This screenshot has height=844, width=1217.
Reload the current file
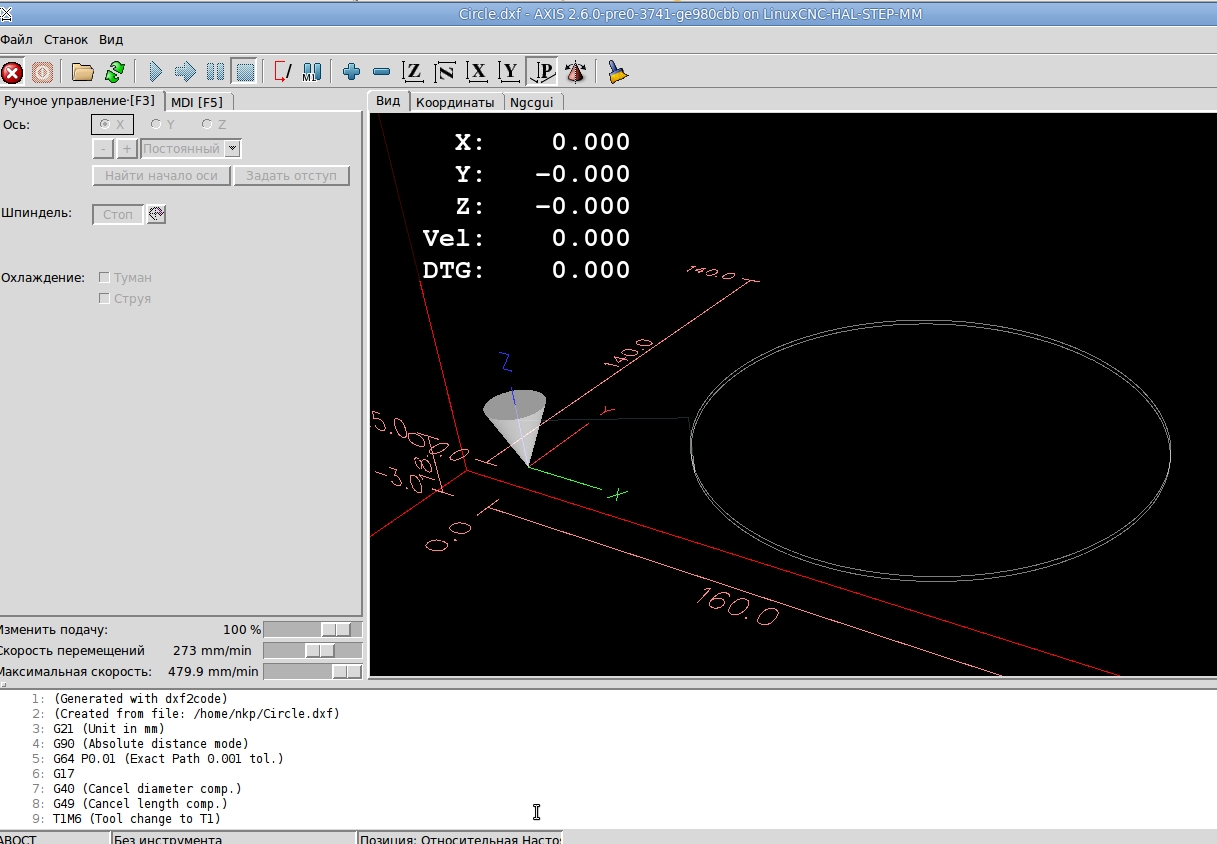pos(114,72)
